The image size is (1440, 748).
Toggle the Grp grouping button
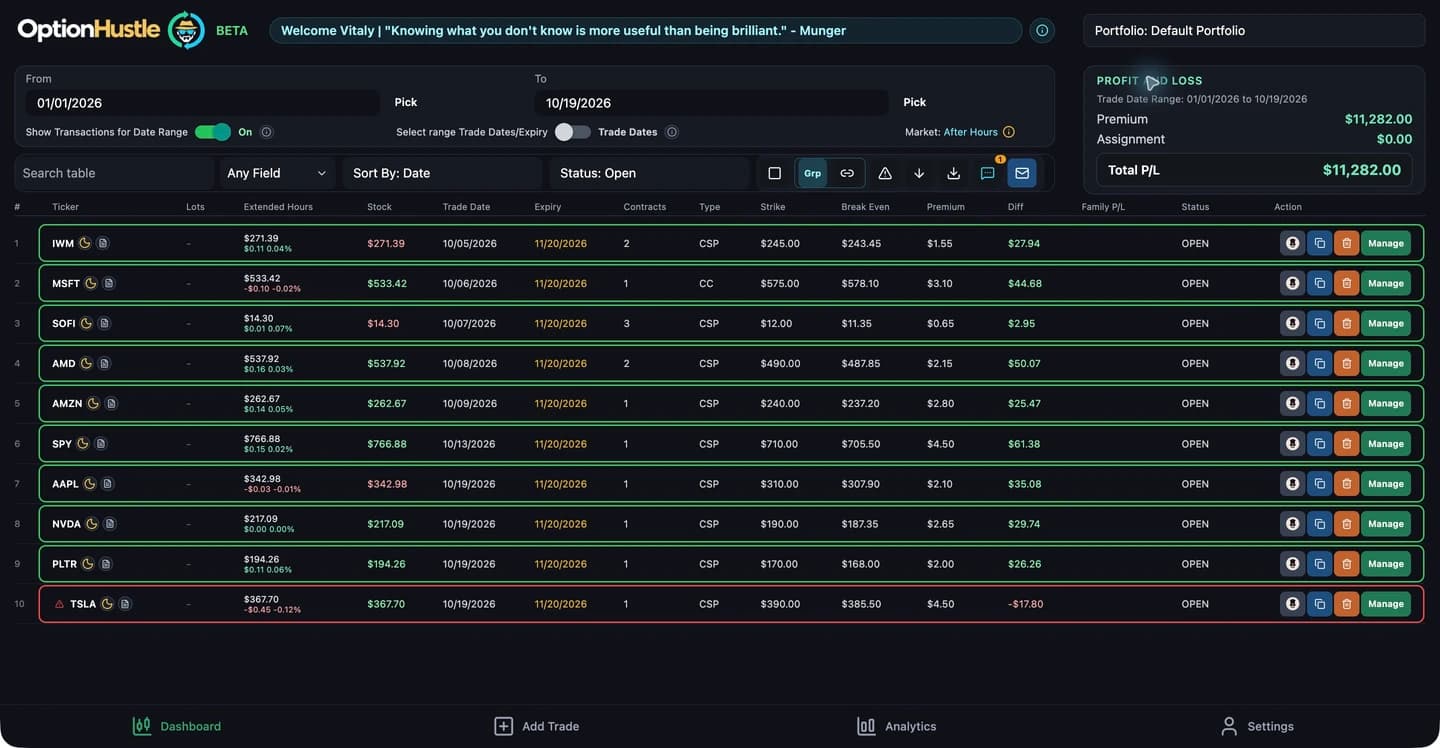(812, 173)
